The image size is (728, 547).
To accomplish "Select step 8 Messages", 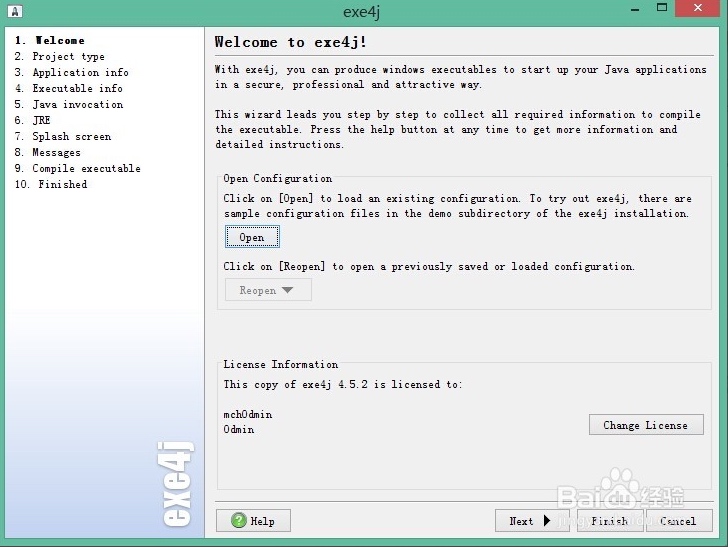I will coord(47,152).
